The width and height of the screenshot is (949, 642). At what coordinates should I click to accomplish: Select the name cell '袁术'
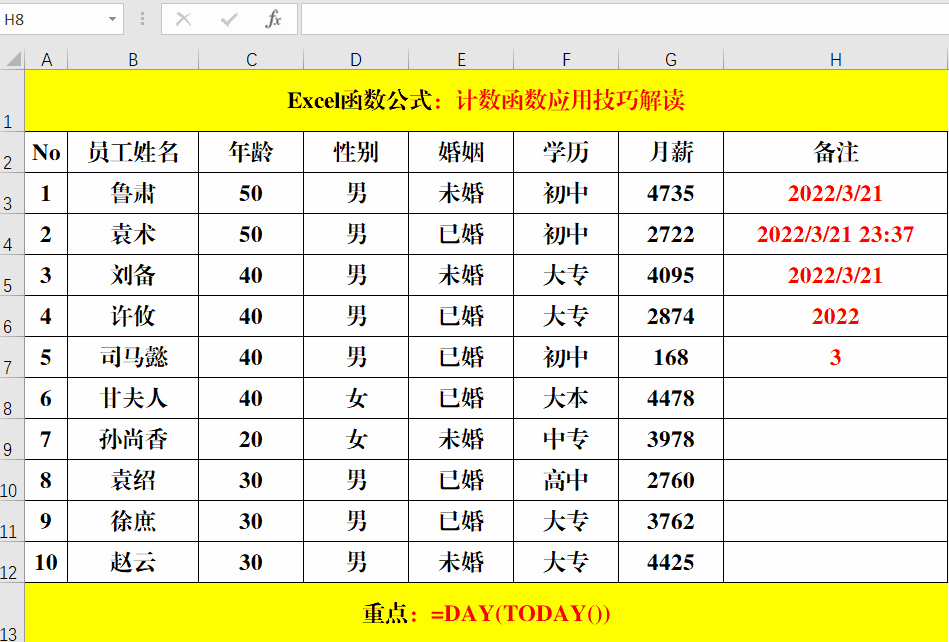133,234
